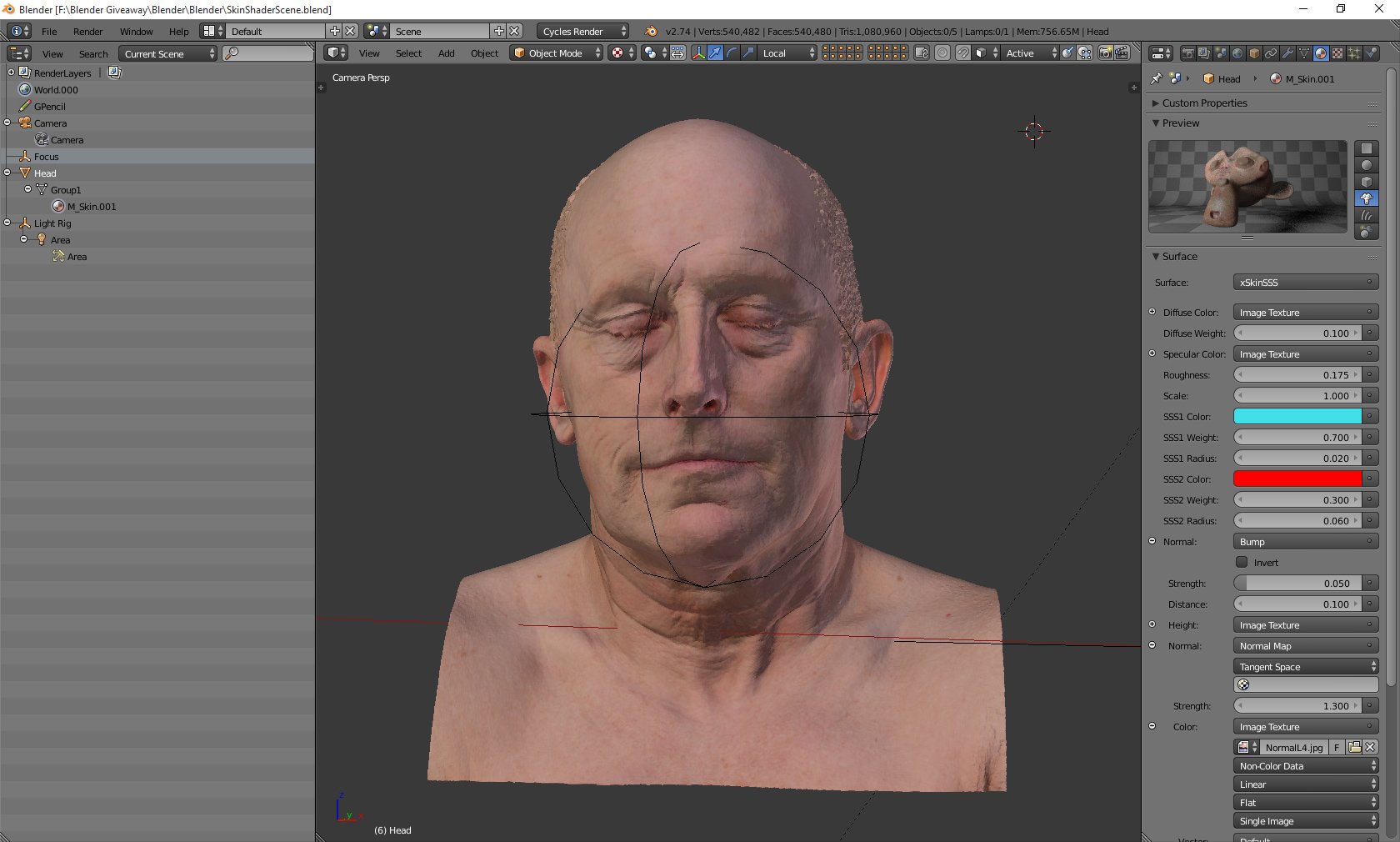Toggle Invert checkbox under Bump normal

click(x=1242, y=562)
